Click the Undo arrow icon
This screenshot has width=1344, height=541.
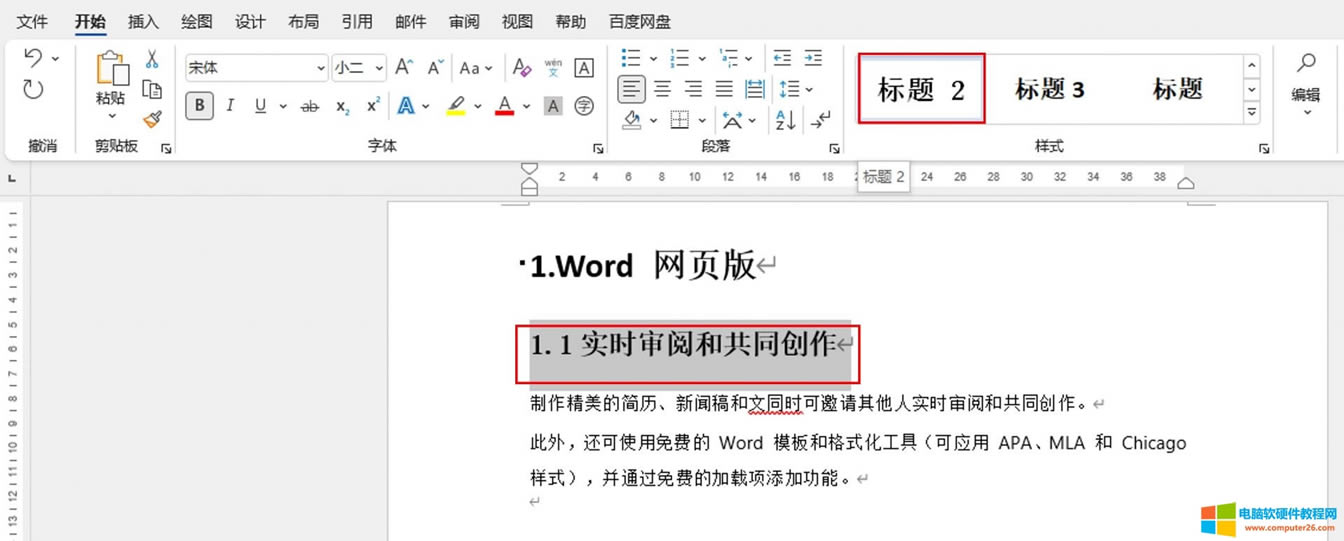click(x=33, y=58)
